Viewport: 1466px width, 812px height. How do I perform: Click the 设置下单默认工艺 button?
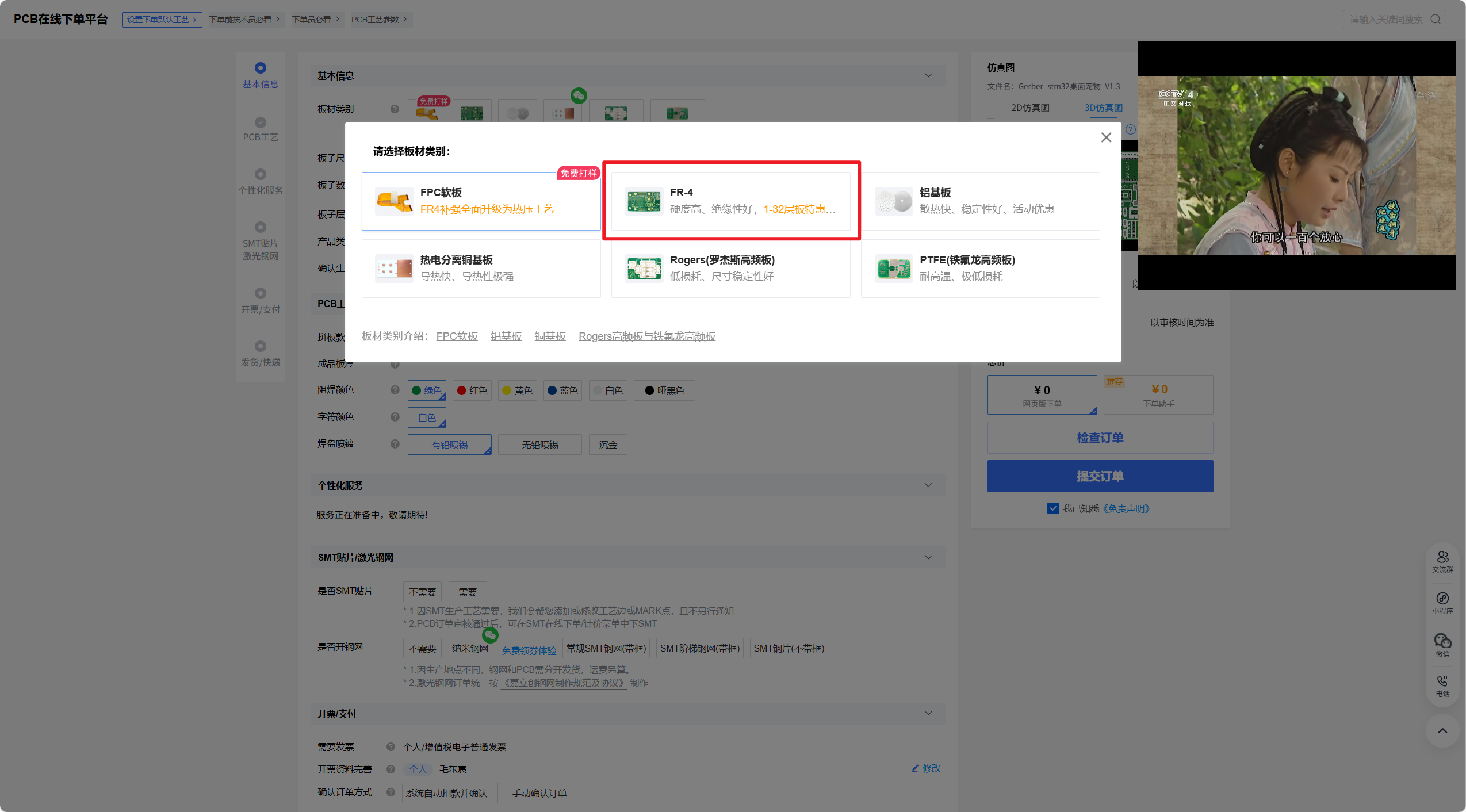point(162,20)
